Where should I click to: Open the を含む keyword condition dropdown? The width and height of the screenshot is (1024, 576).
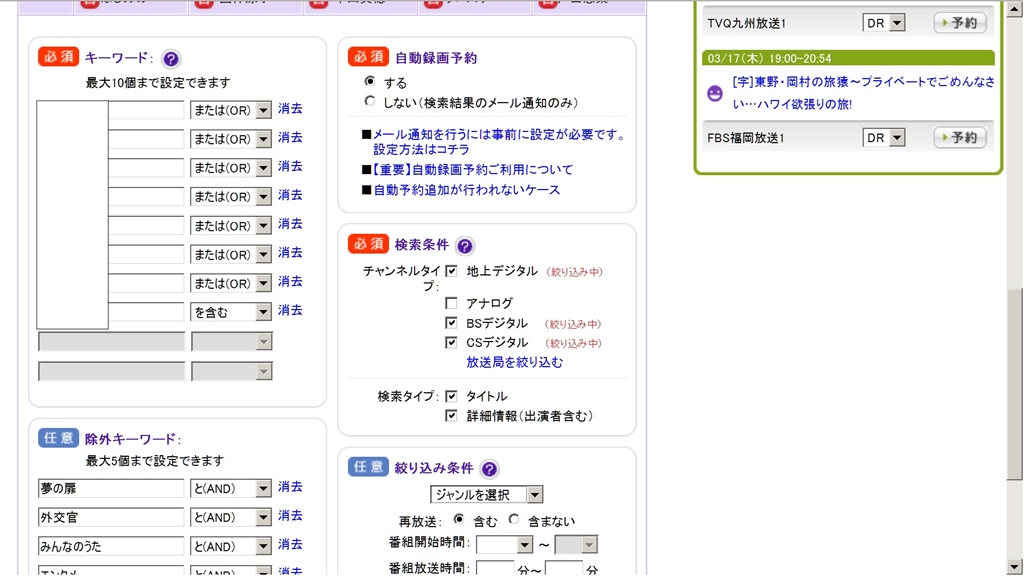pos(231,312)
